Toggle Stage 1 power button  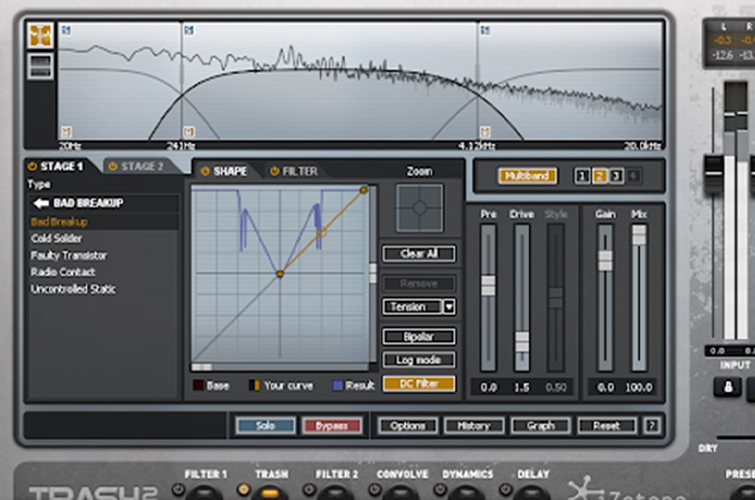32,167
